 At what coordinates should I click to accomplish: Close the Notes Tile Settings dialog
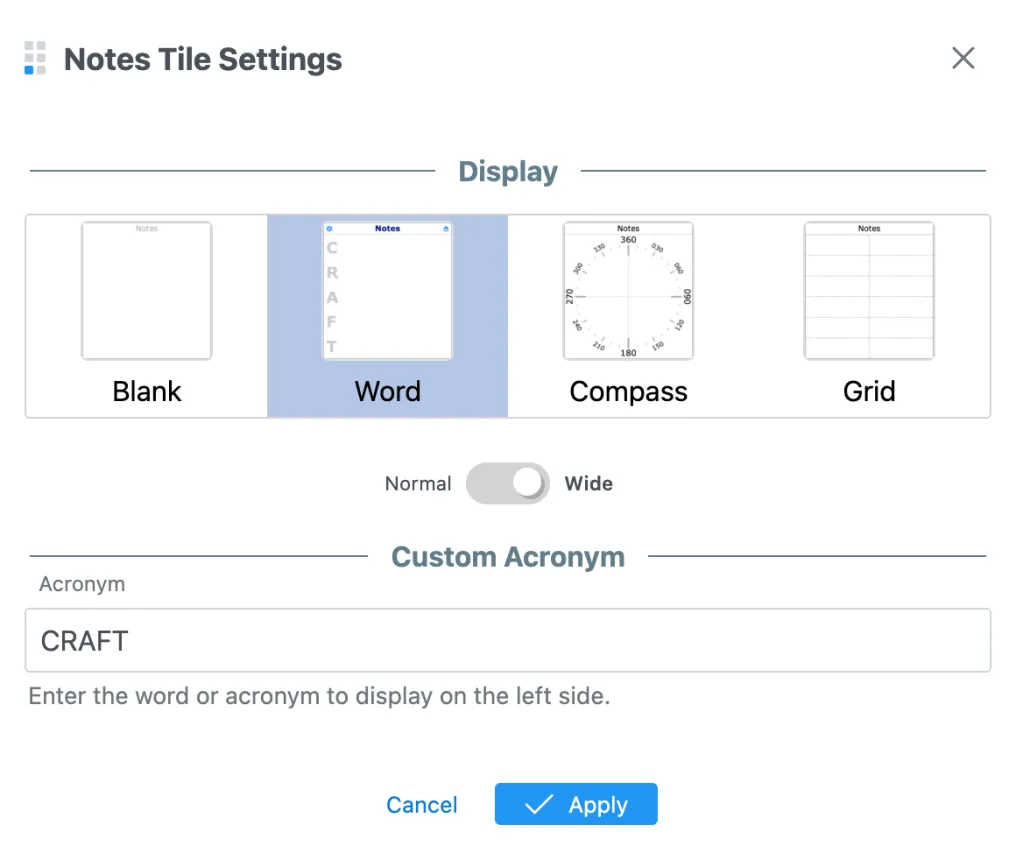pyautogui.click(x=963, y=58)
